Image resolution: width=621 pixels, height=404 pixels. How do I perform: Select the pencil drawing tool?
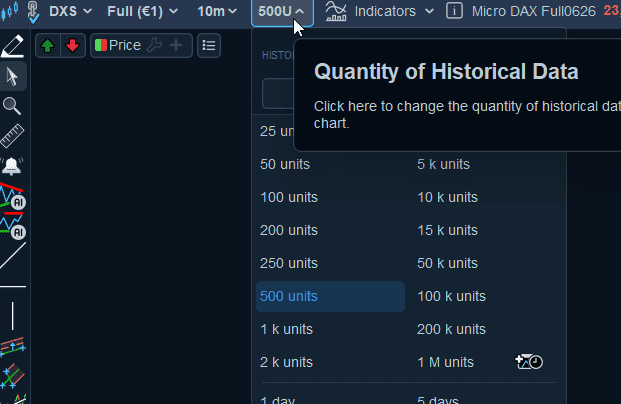click(12, 46)
